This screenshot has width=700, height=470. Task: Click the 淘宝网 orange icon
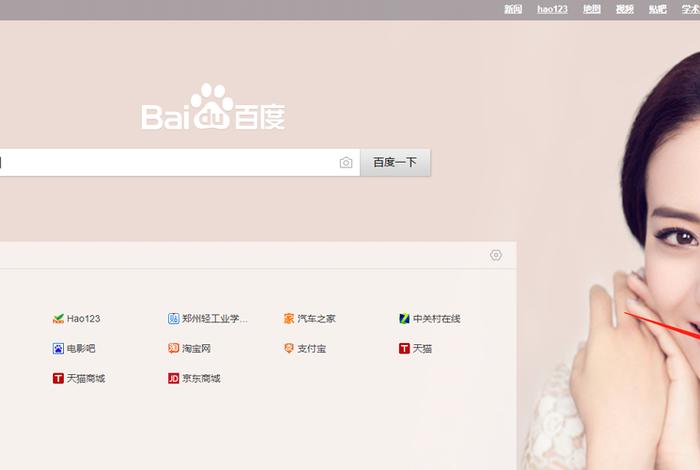(173, 349)
